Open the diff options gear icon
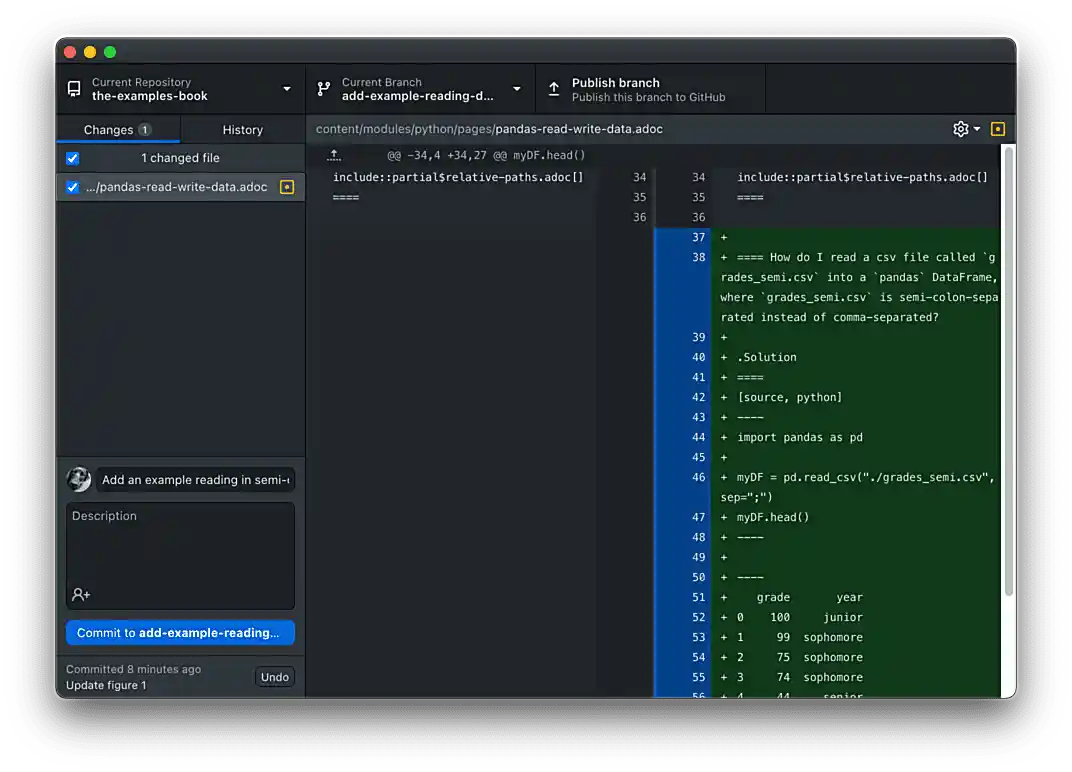This screenshot has height=772, width=1072. [x=957, y=128]
